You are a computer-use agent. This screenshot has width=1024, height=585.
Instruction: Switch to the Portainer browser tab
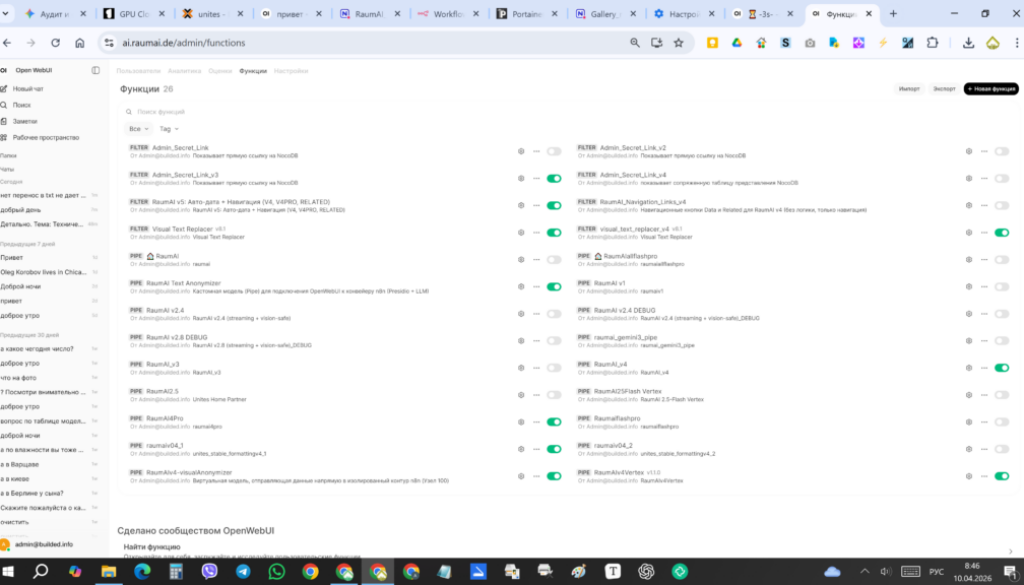pyautogui.click(x=526, y=14)
